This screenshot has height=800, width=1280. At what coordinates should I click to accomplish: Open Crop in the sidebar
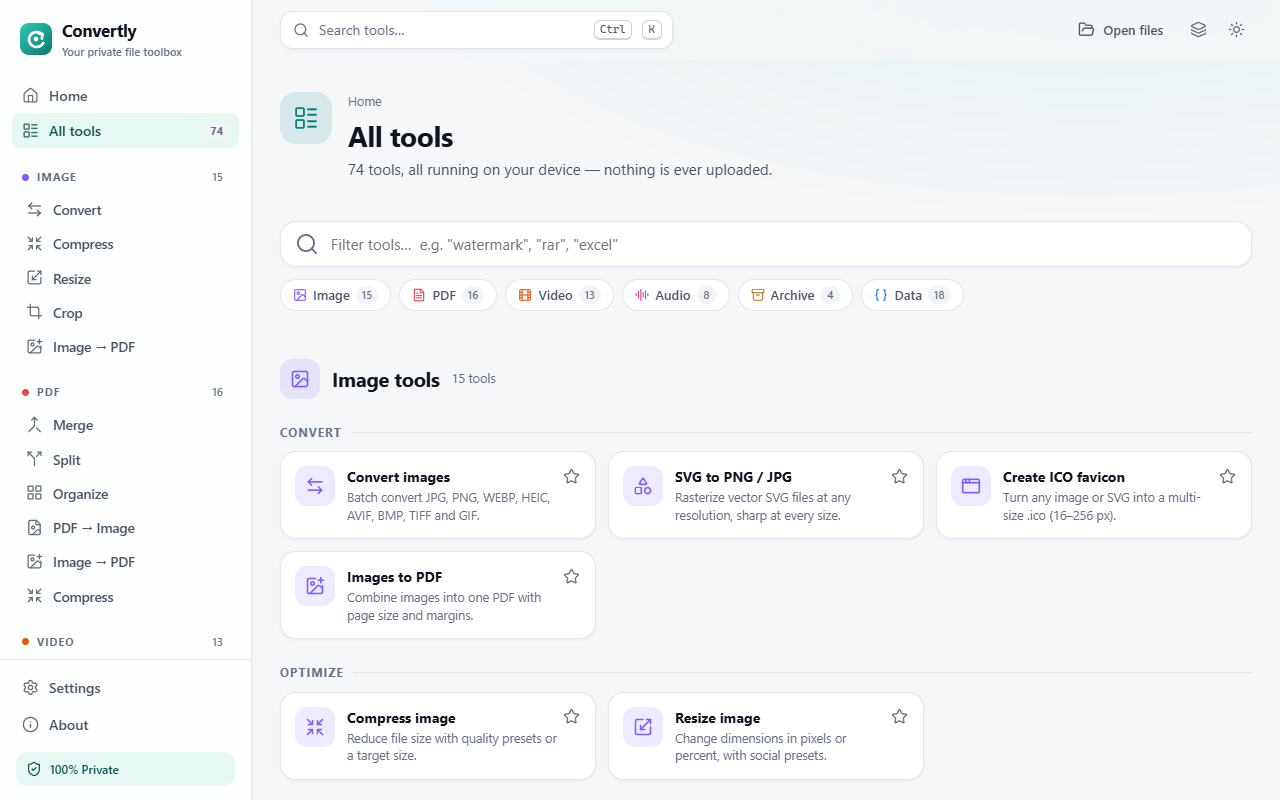coord(125,313)
